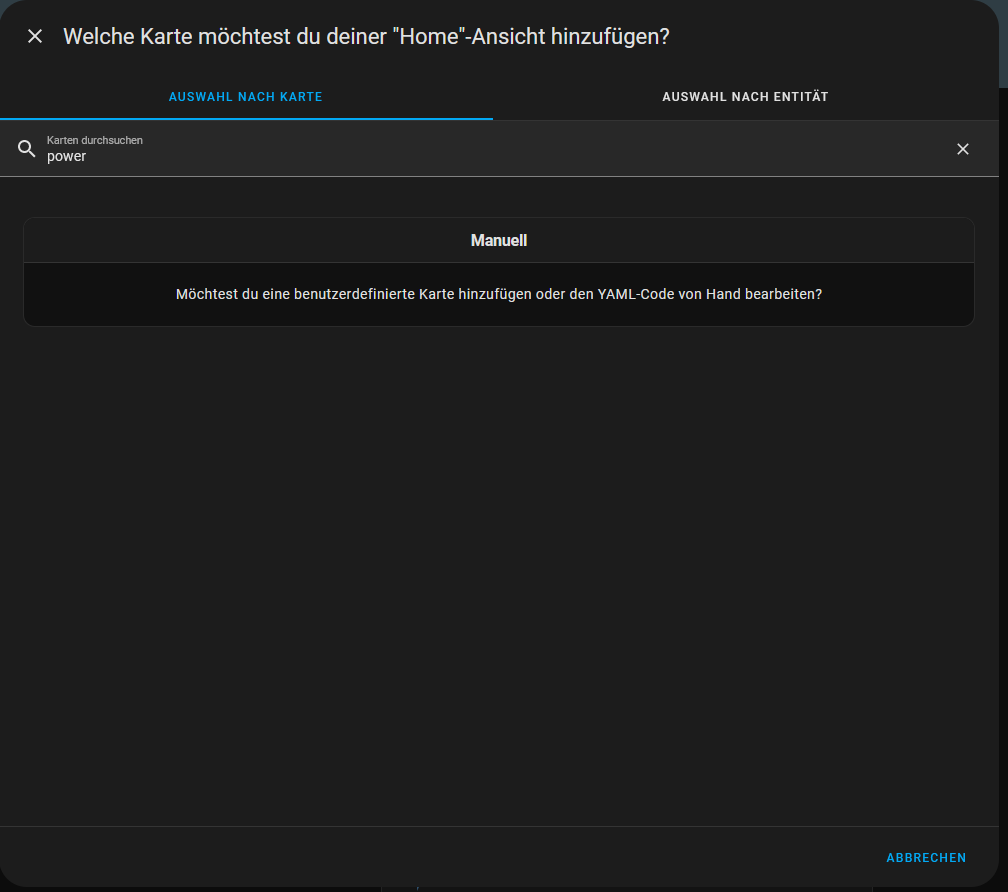Focus the Karten durchsuchen search field
Image resolution: width=1008 pixels, height=892 pixels.
click(499, 149)
